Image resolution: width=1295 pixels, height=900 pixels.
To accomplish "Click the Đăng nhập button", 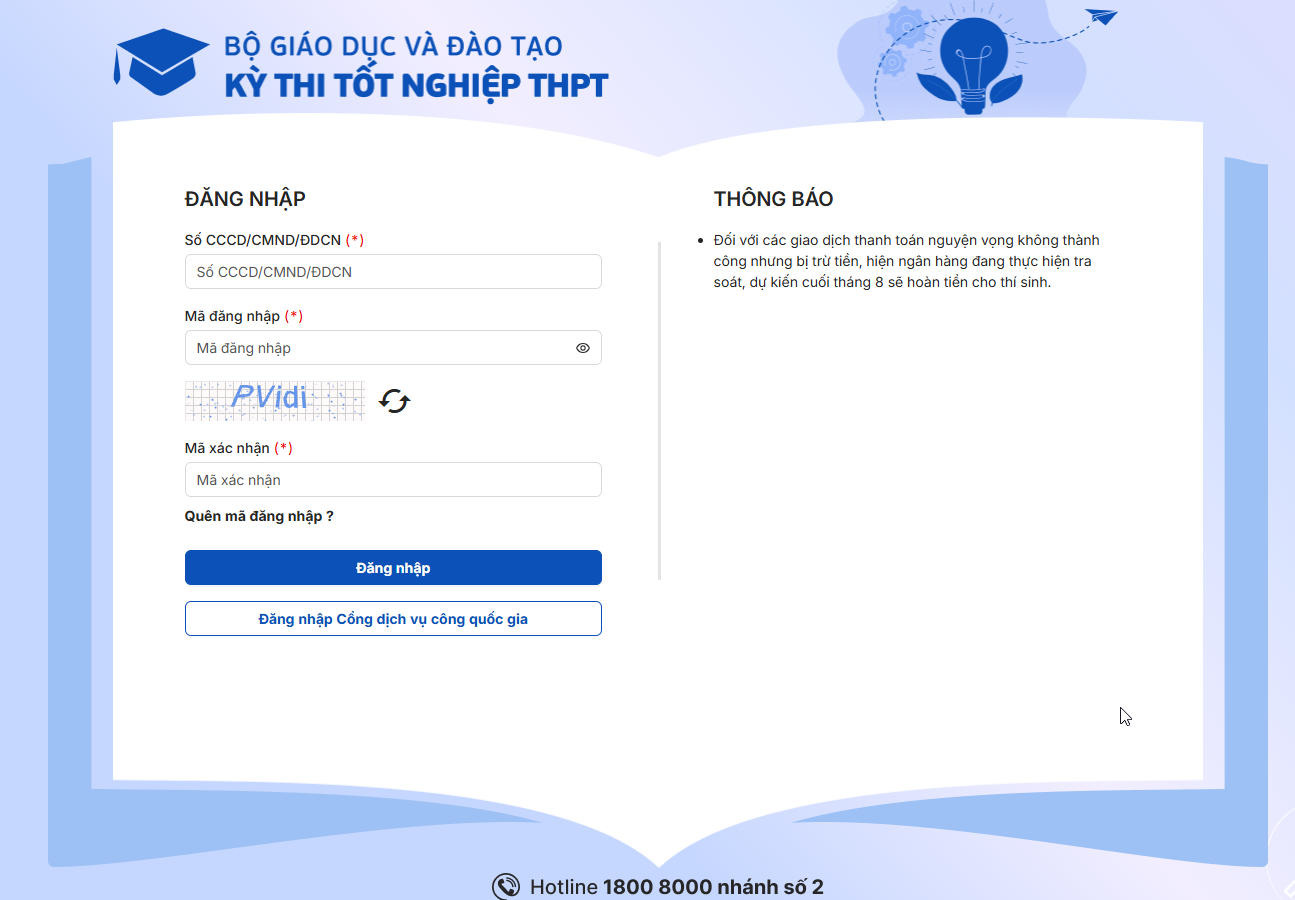I will tap(393, 567).
